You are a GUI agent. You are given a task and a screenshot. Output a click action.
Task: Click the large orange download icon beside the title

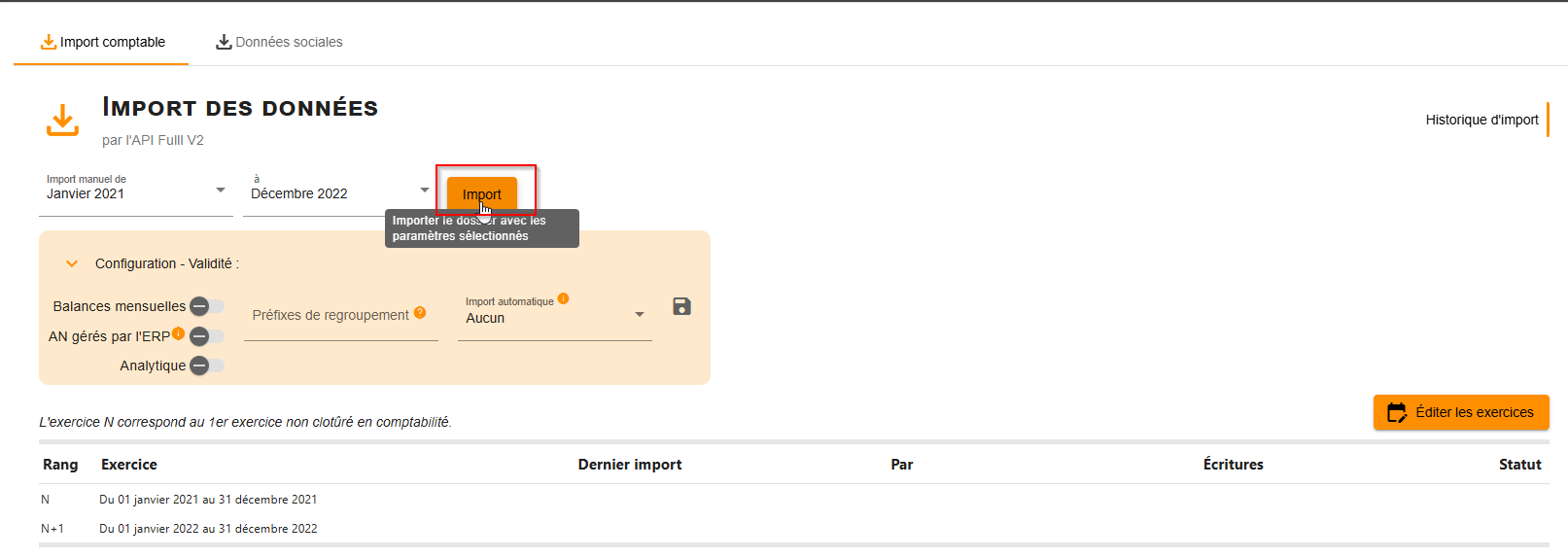point(63,121)
